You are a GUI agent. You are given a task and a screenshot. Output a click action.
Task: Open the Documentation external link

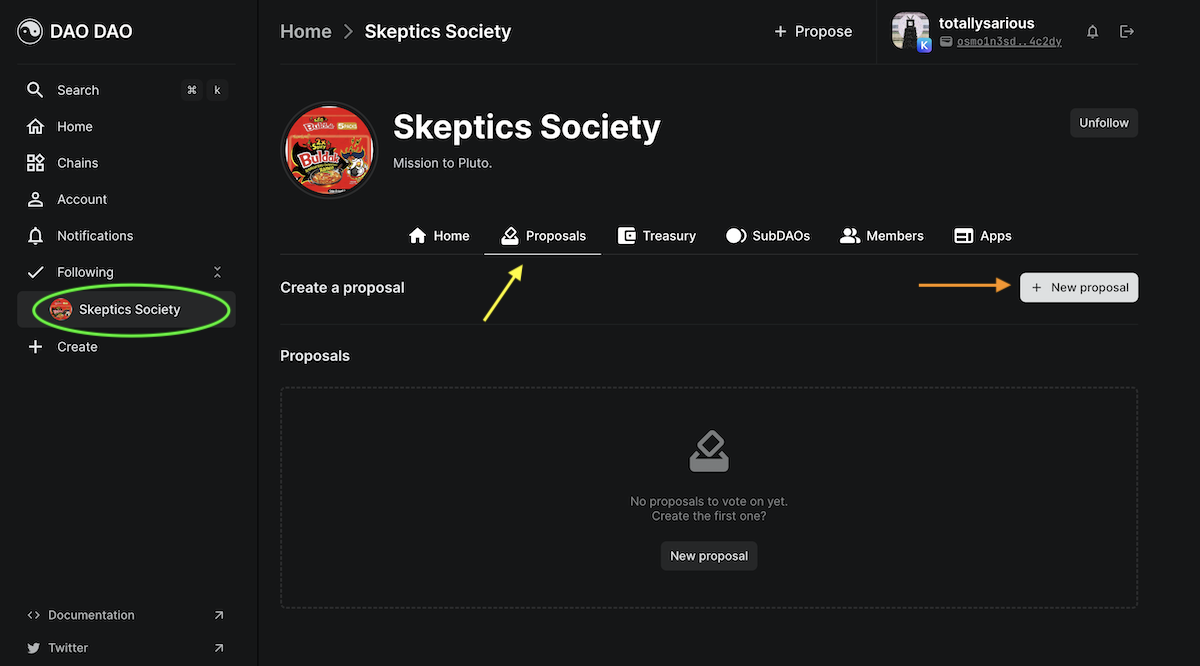(91, 615)
